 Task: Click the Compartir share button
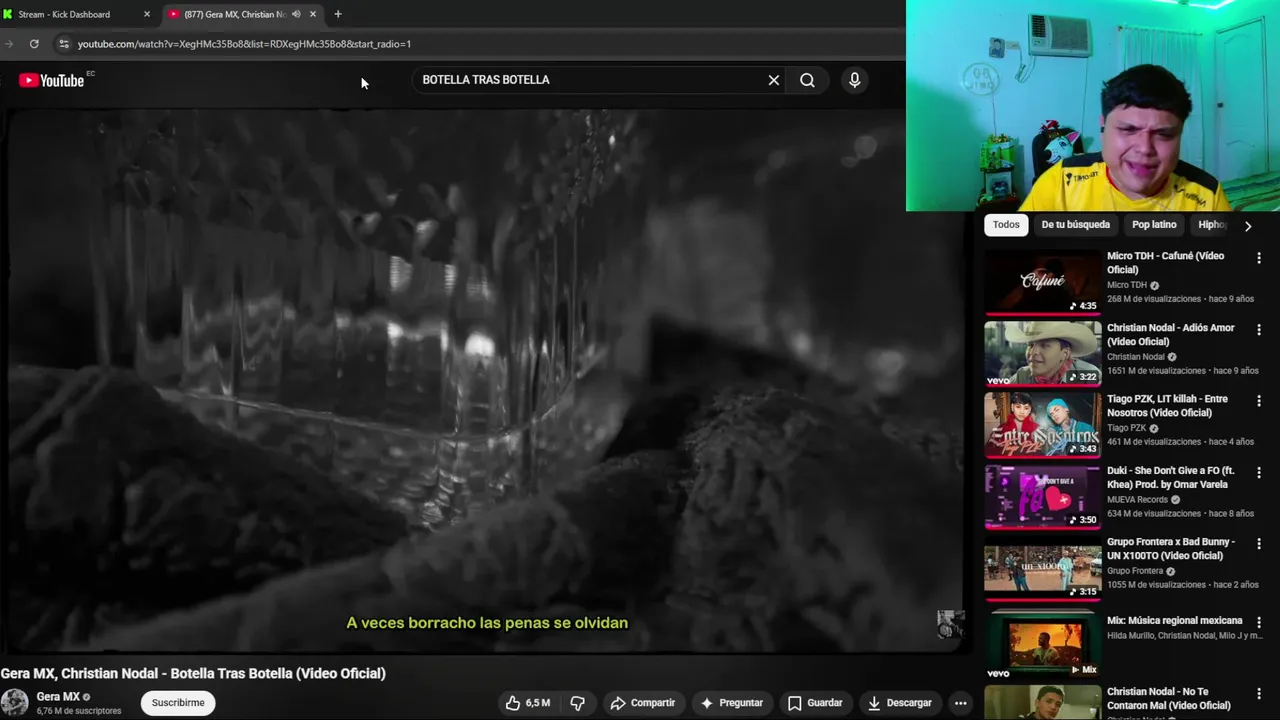click(x=642, y=703)
